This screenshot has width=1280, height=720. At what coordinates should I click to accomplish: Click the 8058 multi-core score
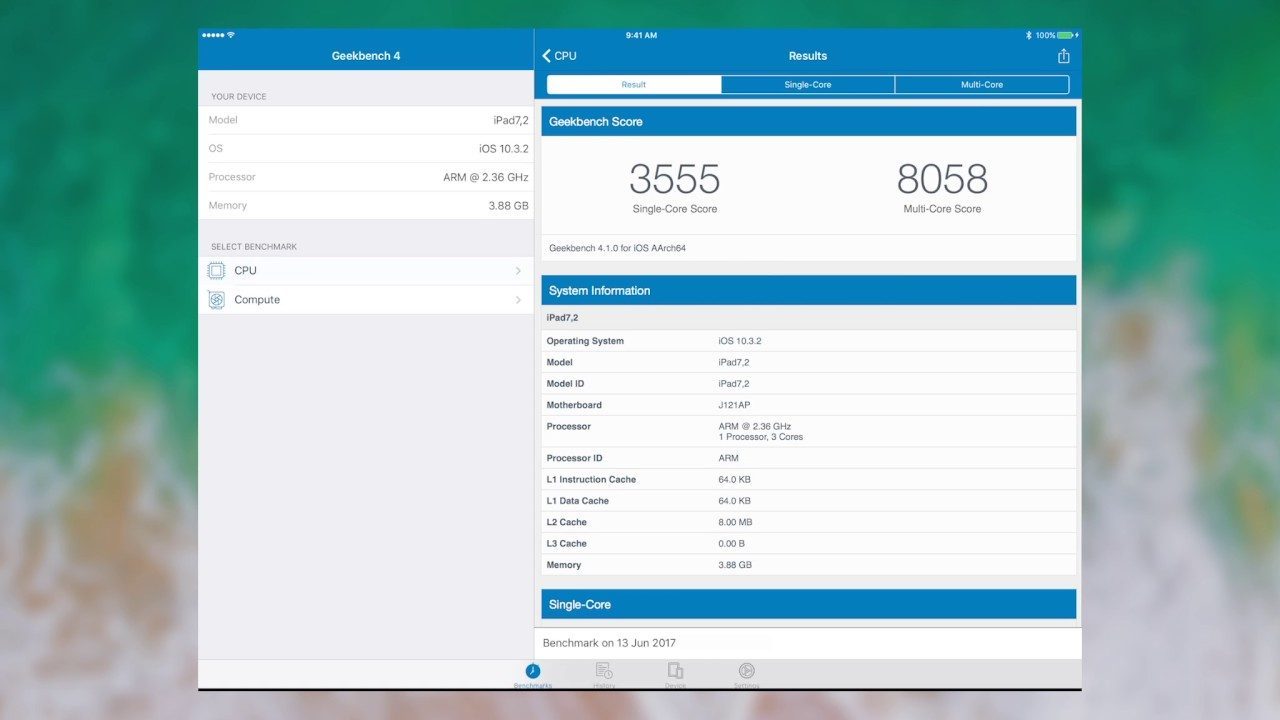point(942,179)
